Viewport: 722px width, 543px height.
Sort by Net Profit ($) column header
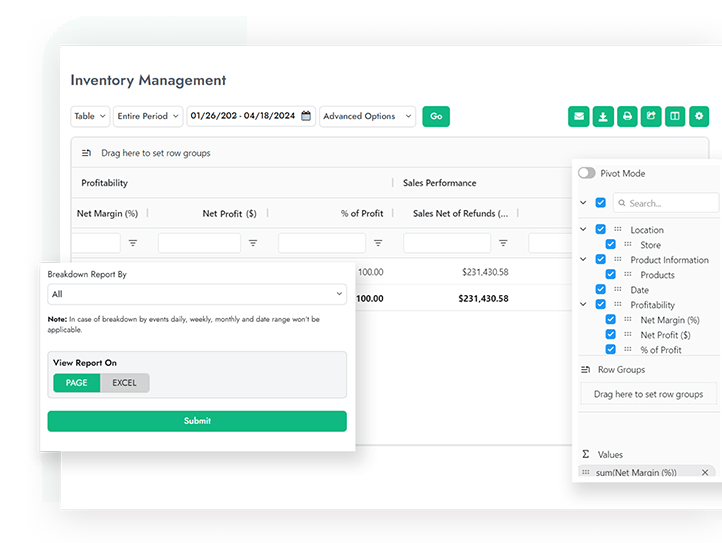click(x=229, y=213)
